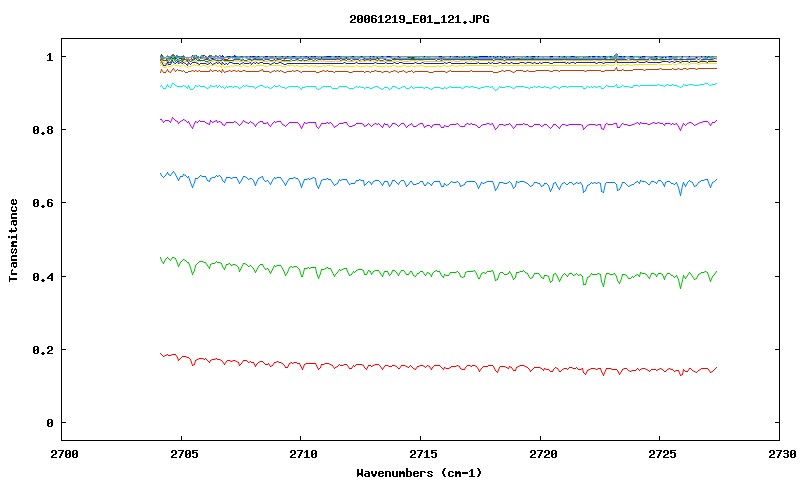The height and width of the screenshot is (480, 800).
Task: Select y-axis tick label 0.2
Action: click(x=43, y=350)
